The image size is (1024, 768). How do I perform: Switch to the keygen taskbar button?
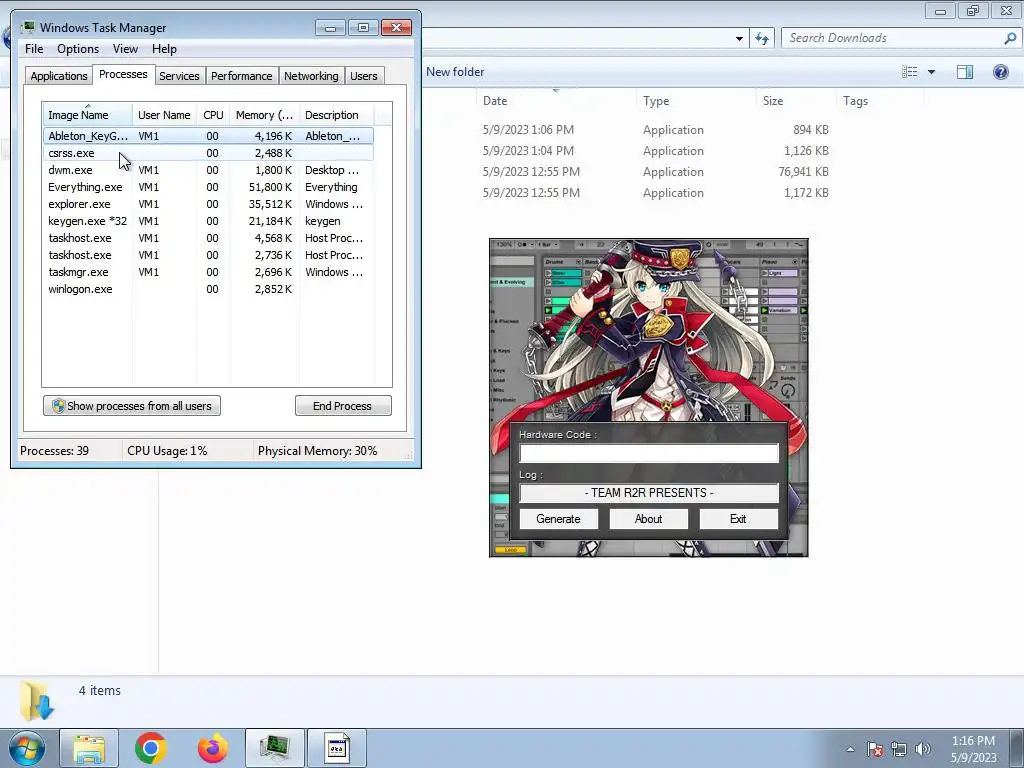point(337,748)
